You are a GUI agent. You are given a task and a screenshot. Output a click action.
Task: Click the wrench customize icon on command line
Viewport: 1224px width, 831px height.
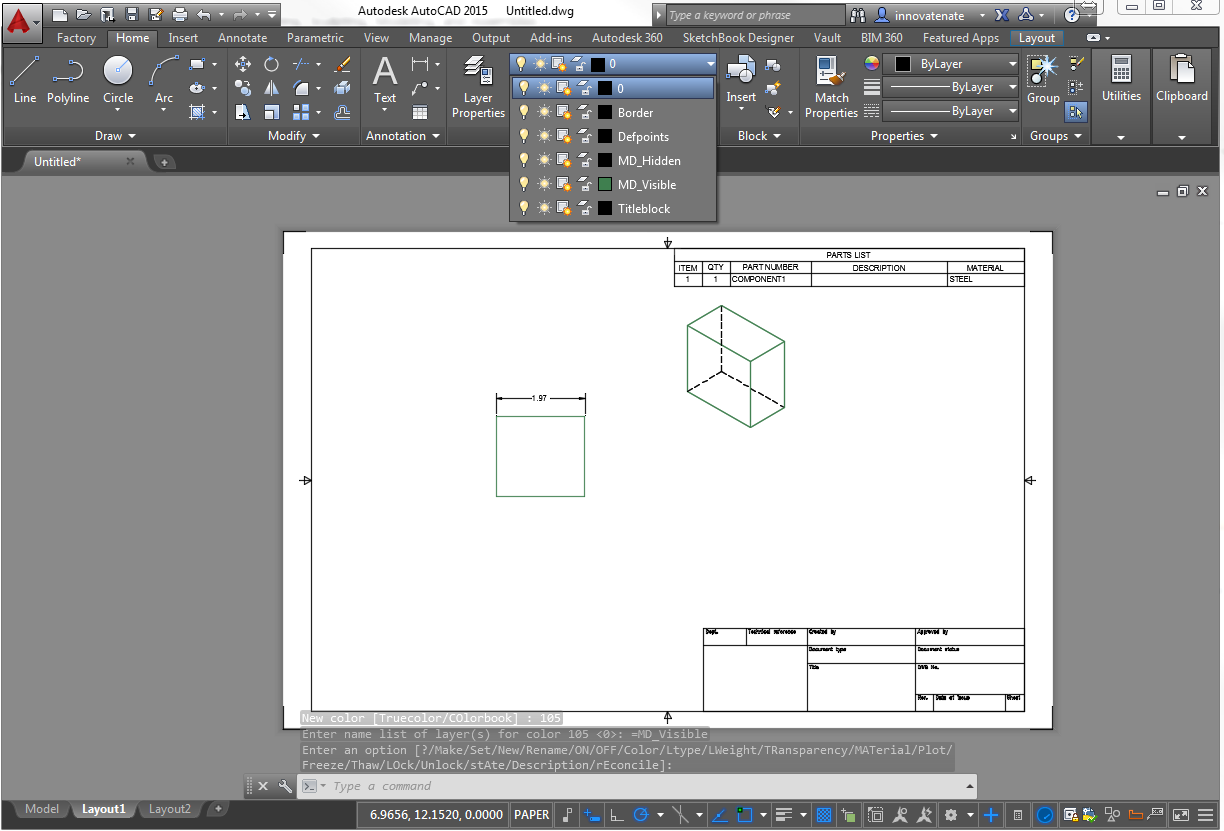tap(285, 786)
